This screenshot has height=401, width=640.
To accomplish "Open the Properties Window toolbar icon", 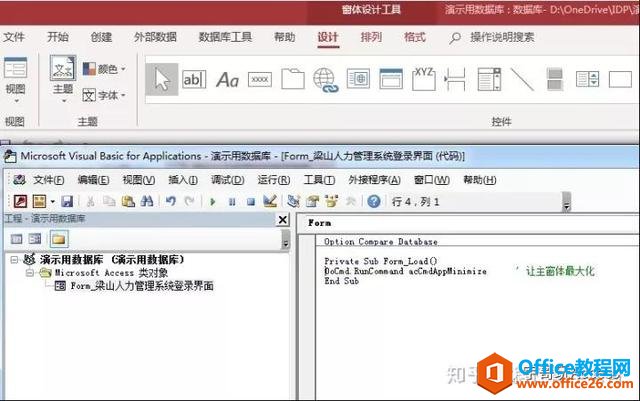I will pyautogui.click(x=313, y=201).
